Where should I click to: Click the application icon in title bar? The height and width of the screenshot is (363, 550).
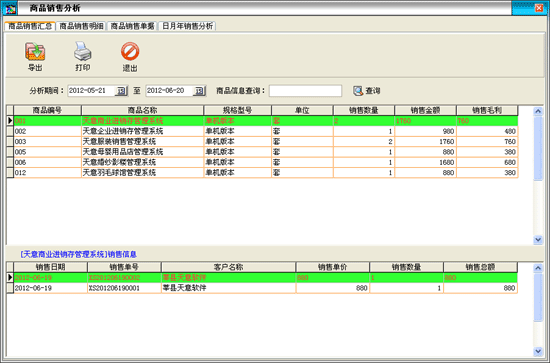point(10,8)
